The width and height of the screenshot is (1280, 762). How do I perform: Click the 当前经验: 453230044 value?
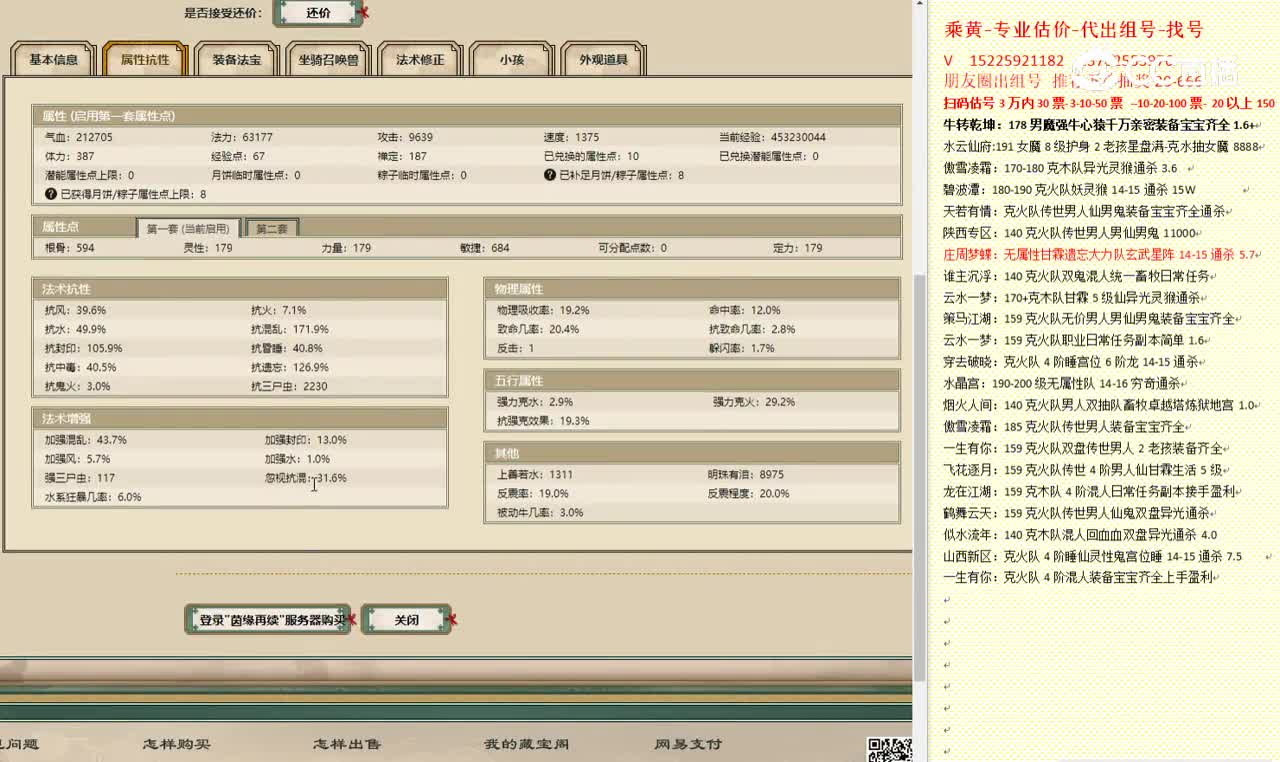pyautogui.click(x=772, y=137)
